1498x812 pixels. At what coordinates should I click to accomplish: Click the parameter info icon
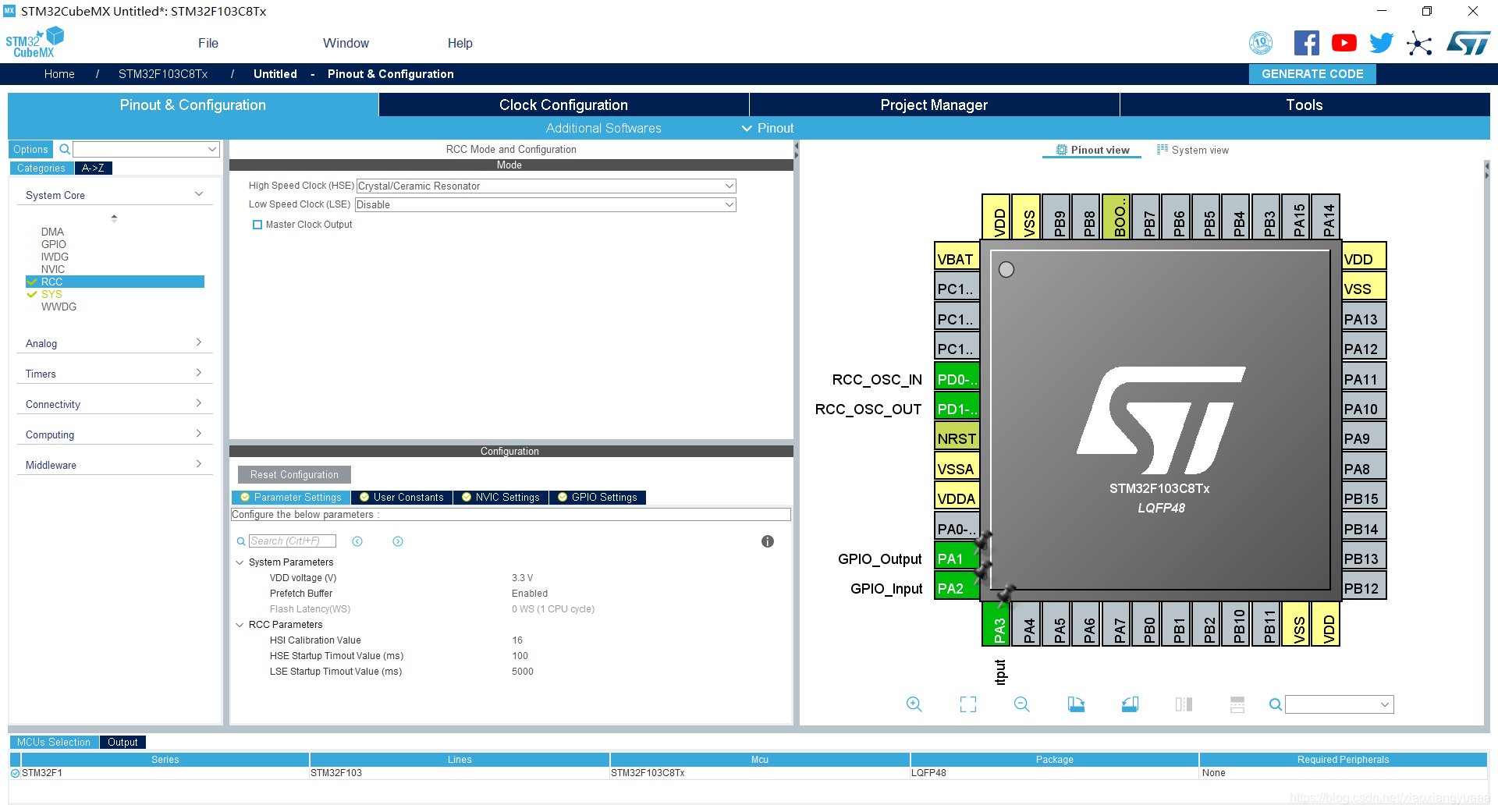pos(768,541)
